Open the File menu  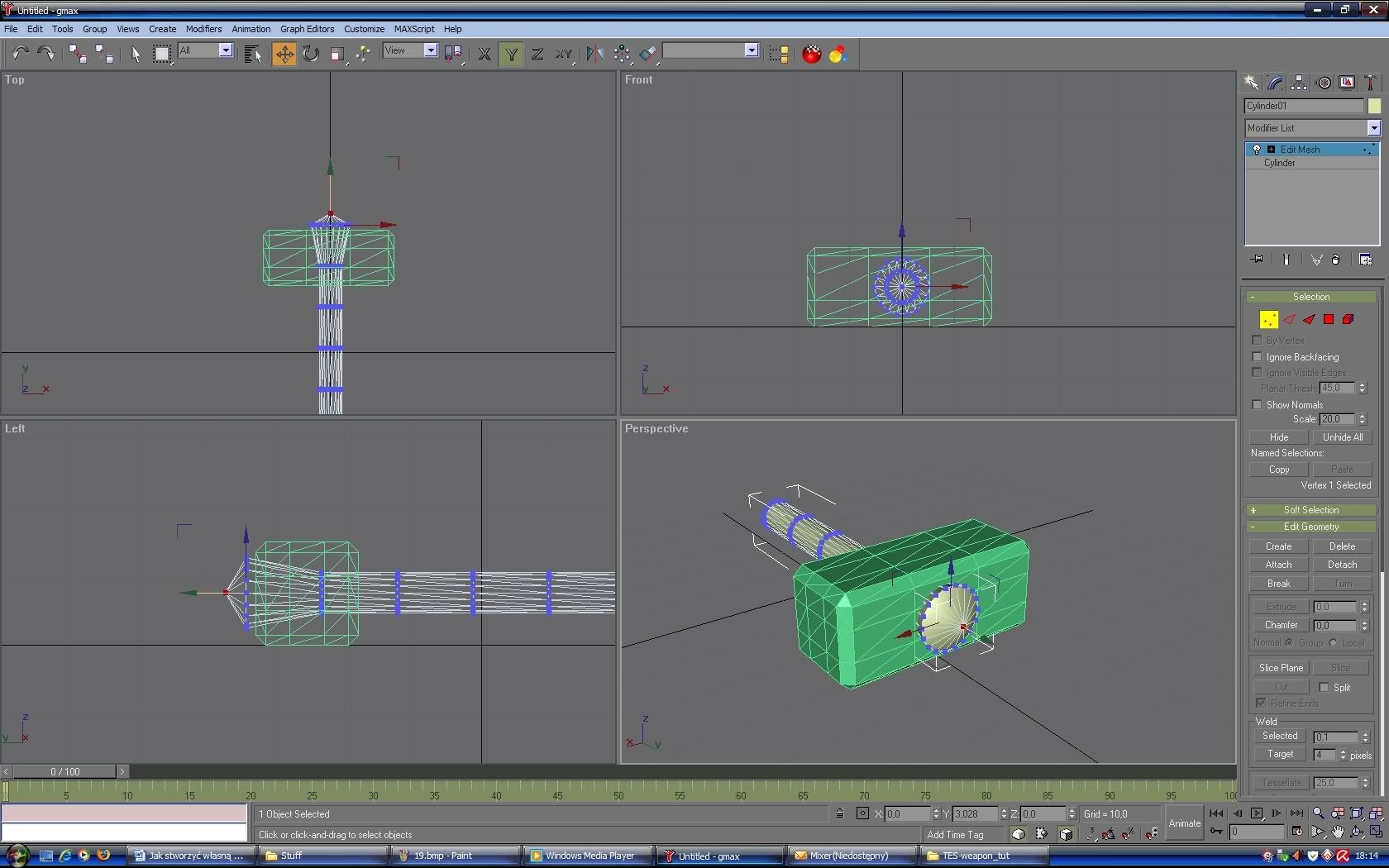[11, 29]
